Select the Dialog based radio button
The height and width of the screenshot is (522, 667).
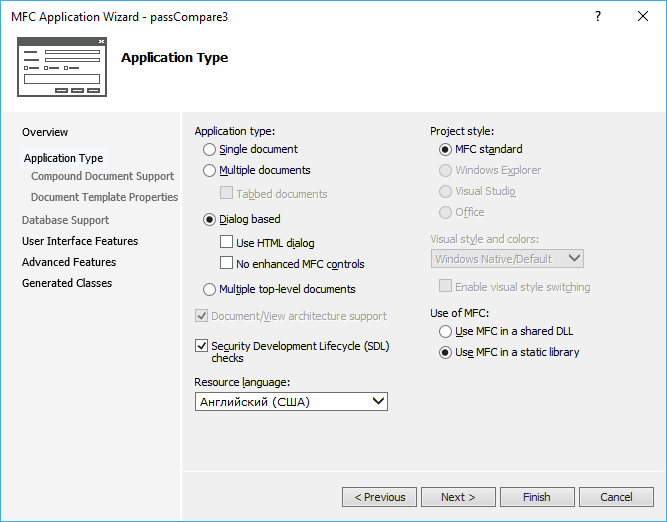click(209, 219)
